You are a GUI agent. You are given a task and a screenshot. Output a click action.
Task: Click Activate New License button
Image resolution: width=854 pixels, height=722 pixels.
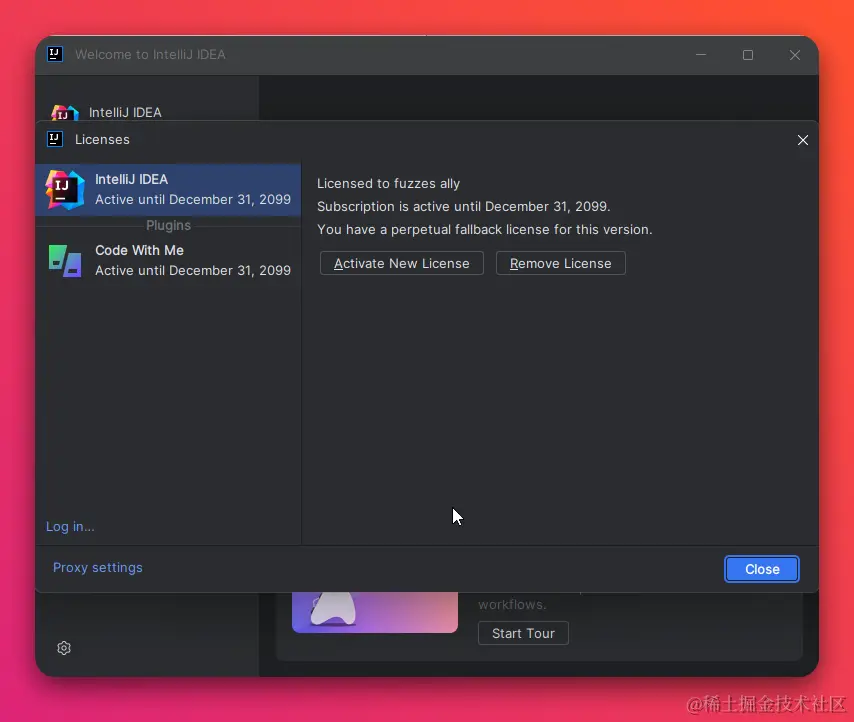click(401, 264)
